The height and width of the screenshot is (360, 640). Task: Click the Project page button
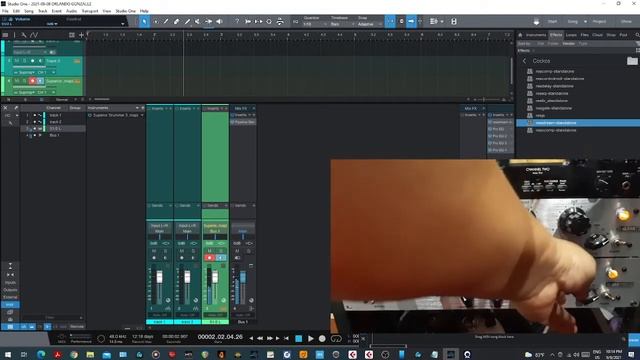599,21
